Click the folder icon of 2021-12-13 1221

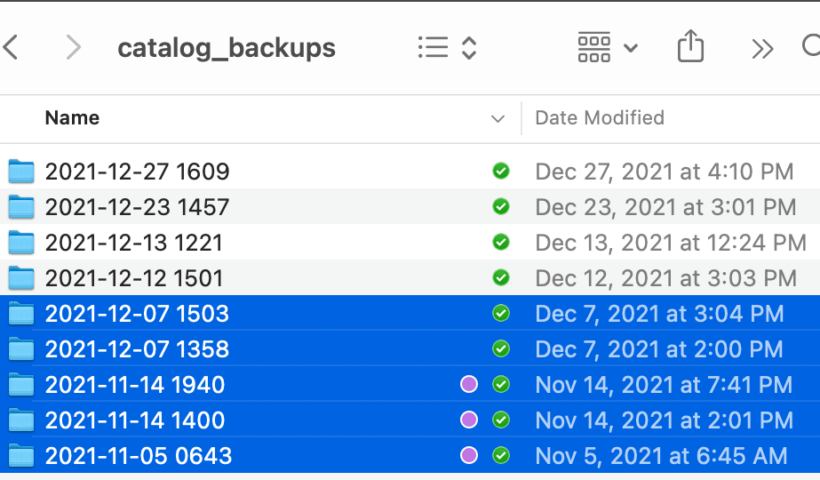pos(21,243)
